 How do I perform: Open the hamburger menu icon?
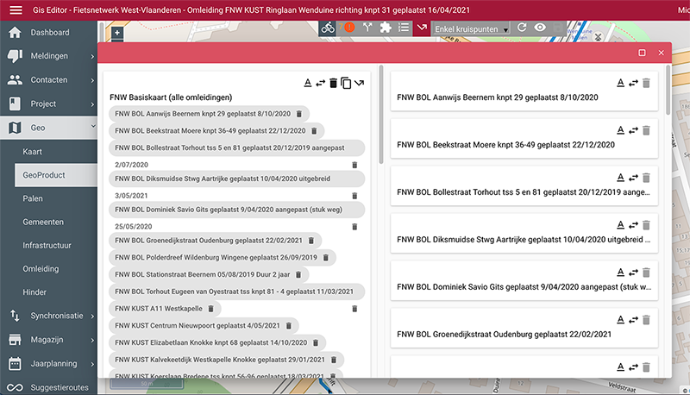coord(16,10)
